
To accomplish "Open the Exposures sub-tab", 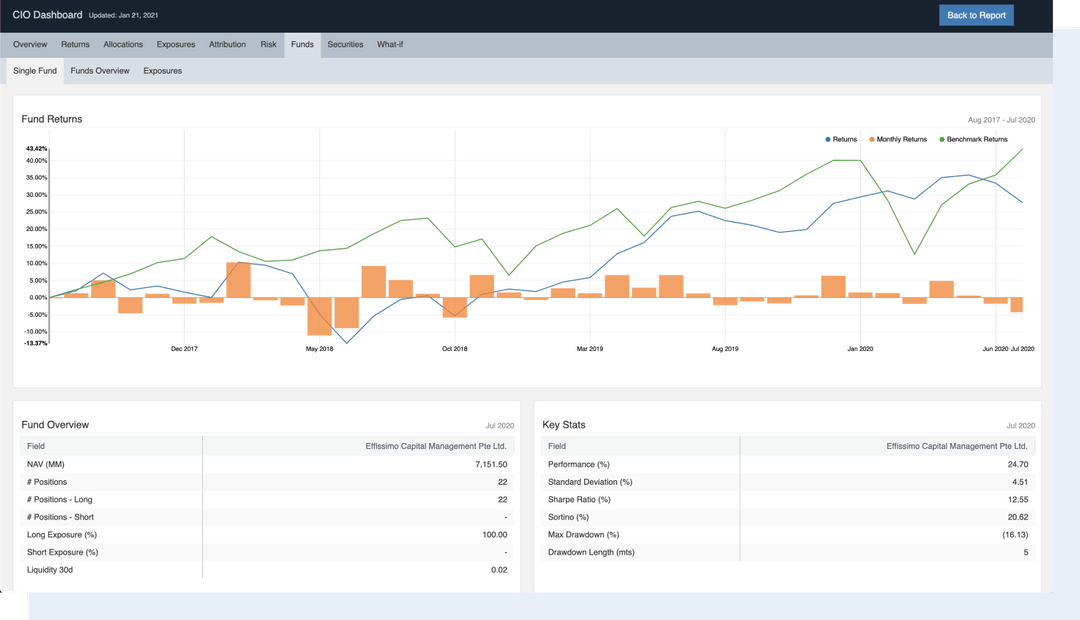I will (162, 70).
